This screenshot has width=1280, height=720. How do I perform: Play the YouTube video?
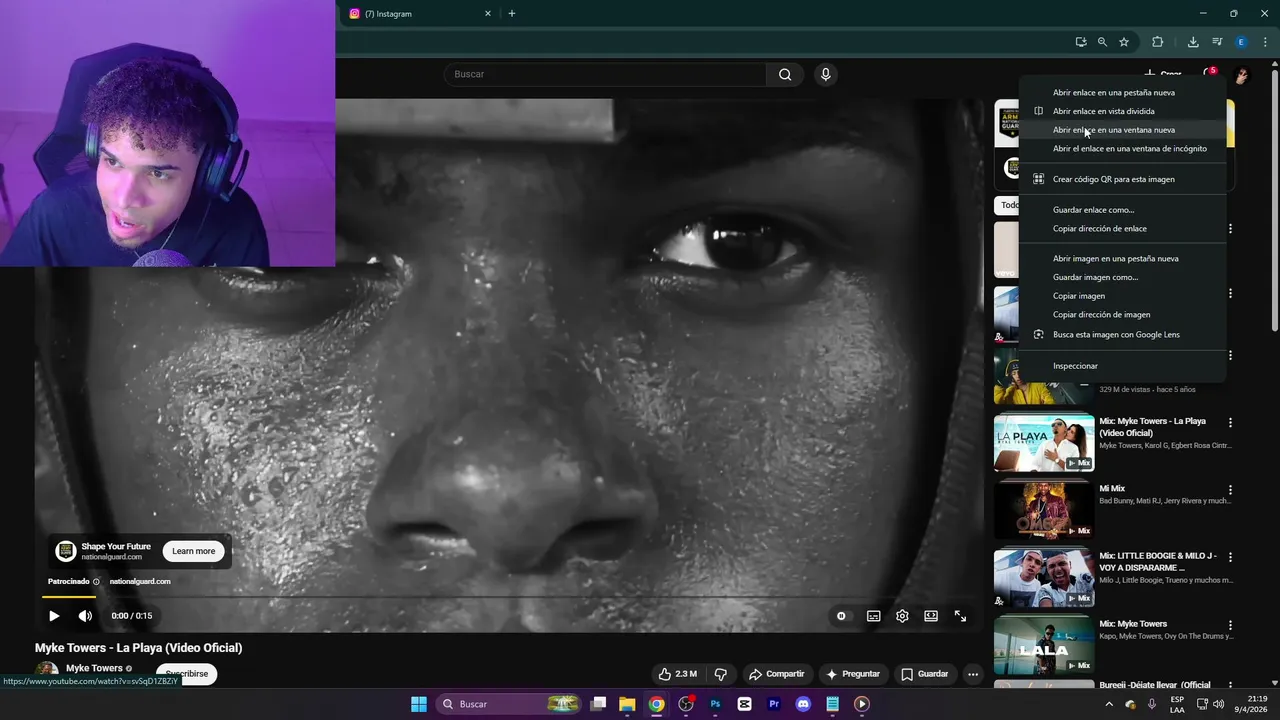coord(54,616)
